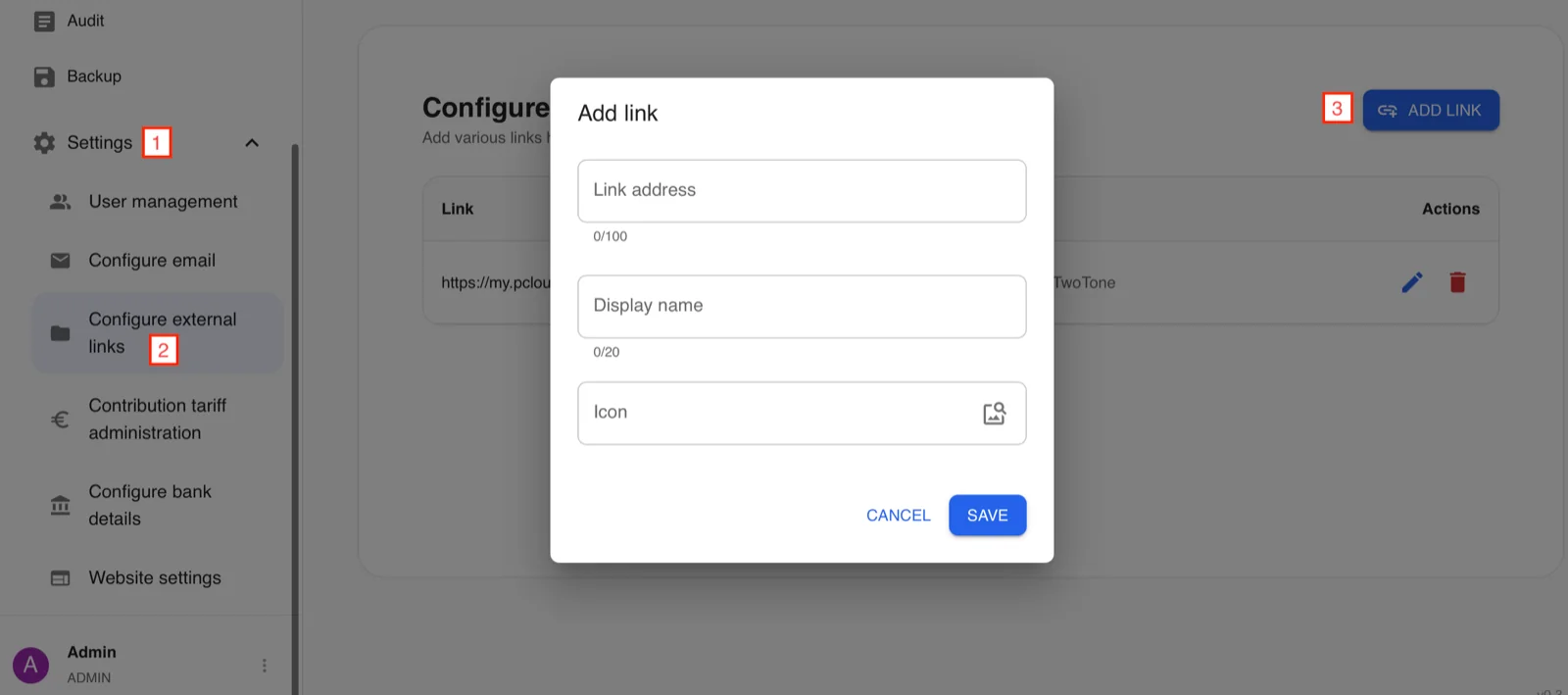The height and width of the screenshot is (695, 1568).
Task: Focus the Link address field
Action: 802,191
